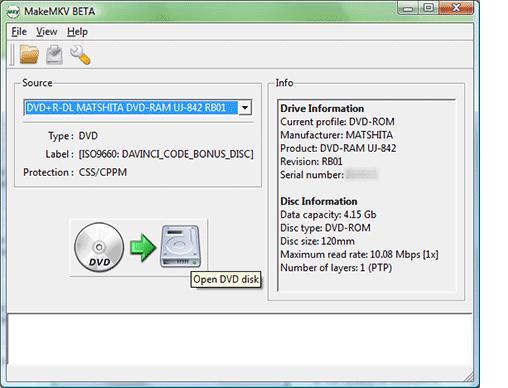Click the big DVD to hard drive button

(138, 247)
